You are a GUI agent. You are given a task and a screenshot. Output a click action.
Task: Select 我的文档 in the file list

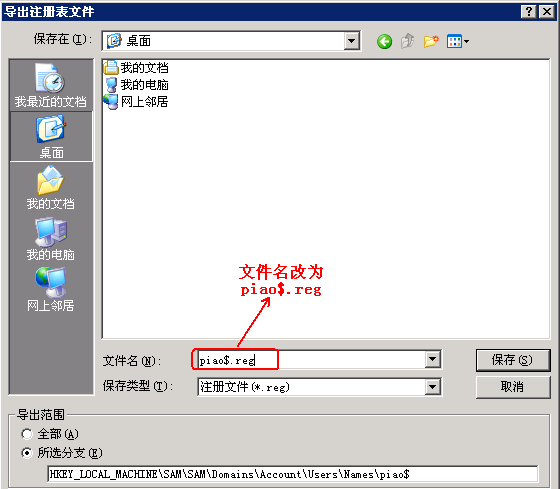pyautogui.click(x=136, y=68)
